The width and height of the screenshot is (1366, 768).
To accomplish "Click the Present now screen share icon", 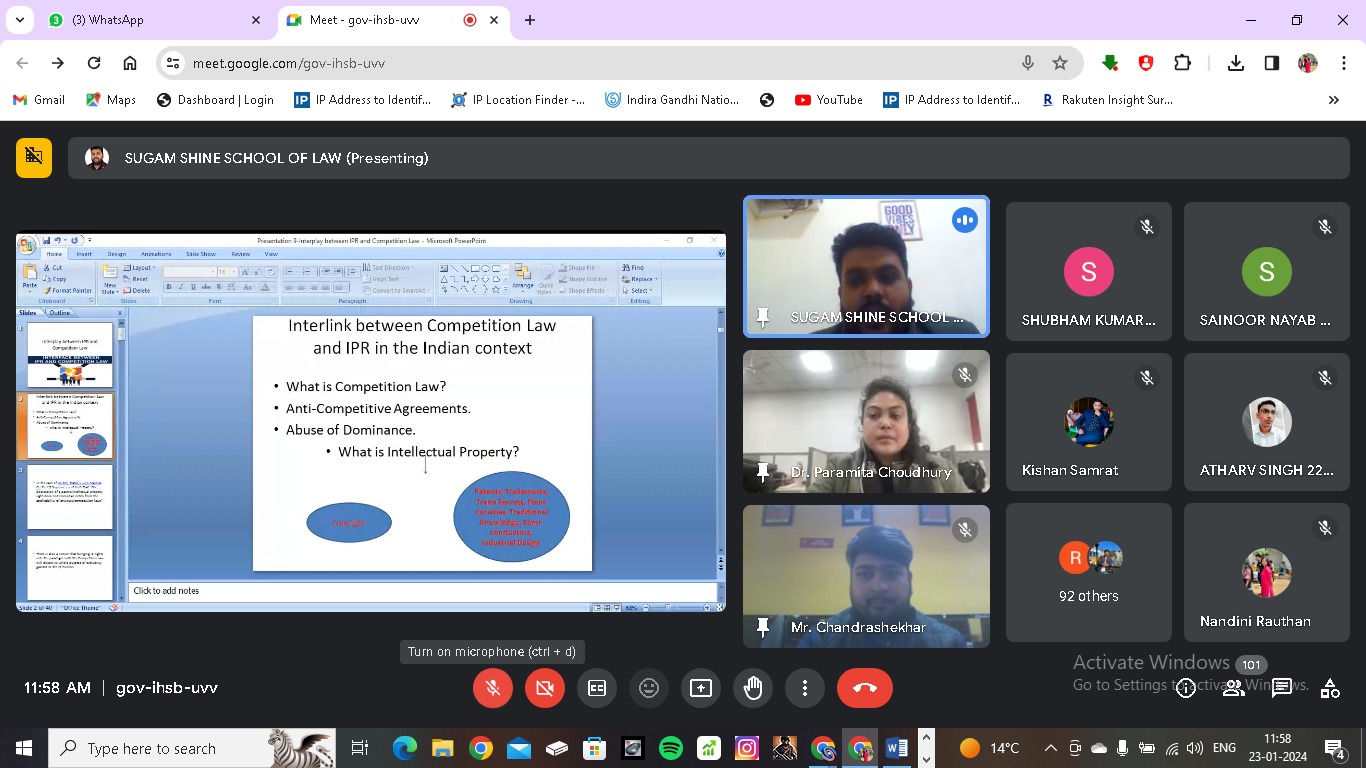I will pos(701,688).
